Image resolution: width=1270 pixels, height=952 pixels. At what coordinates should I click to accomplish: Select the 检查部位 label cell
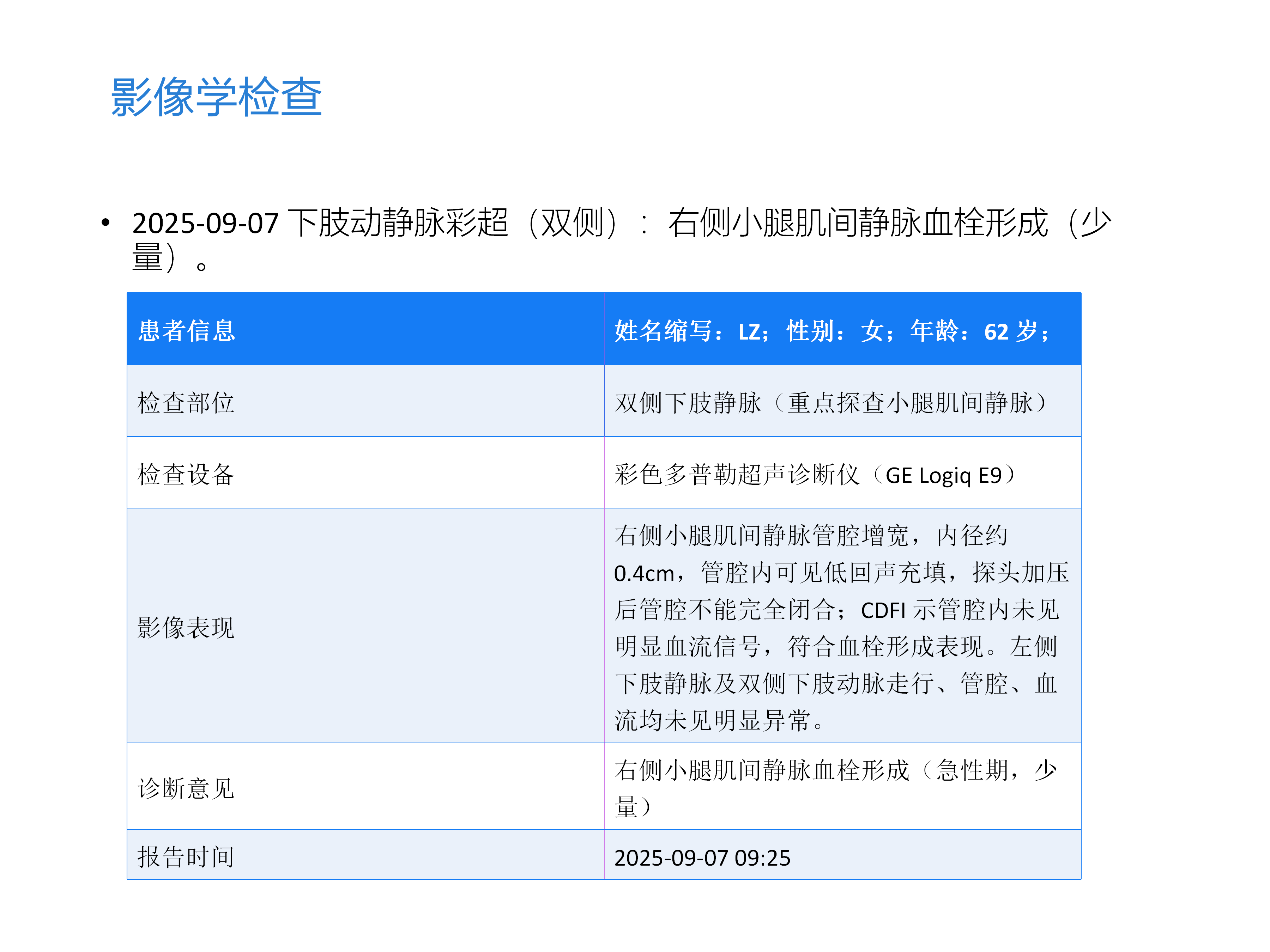[186, 402]
